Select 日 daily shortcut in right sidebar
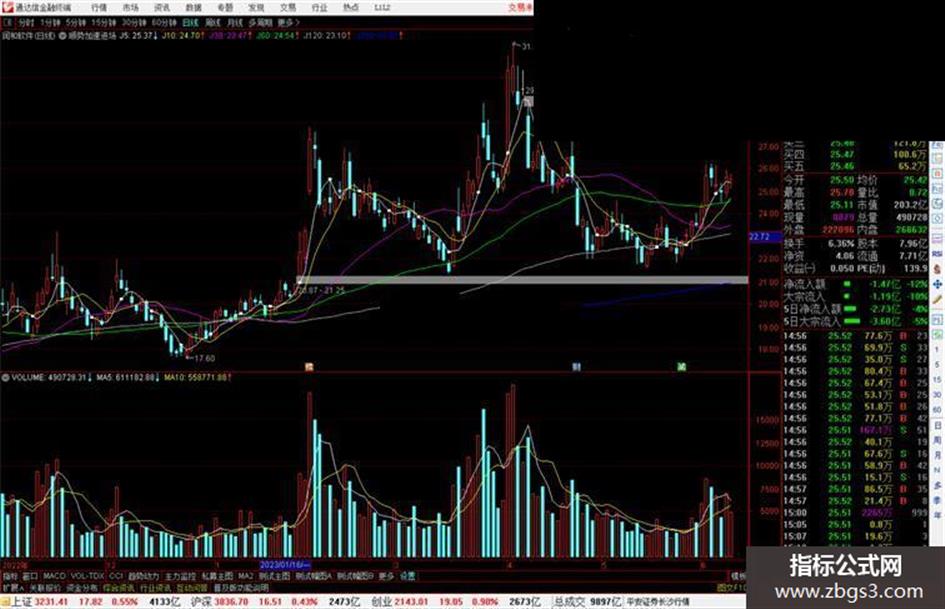Screen dimensions: 945x609 point(937,426)
